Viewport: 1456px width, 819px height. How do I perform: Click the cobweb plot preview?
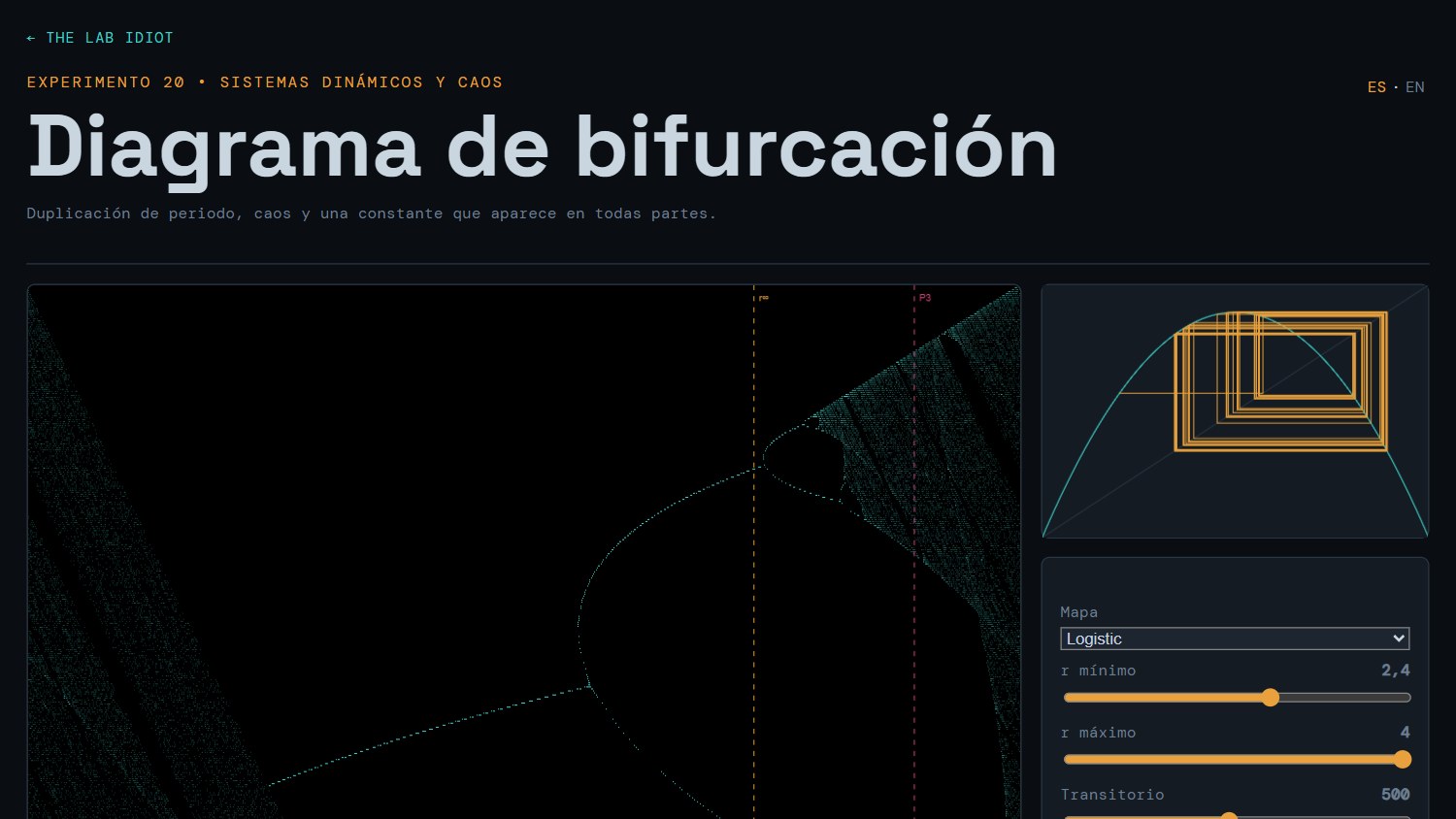click(1235, 411)
